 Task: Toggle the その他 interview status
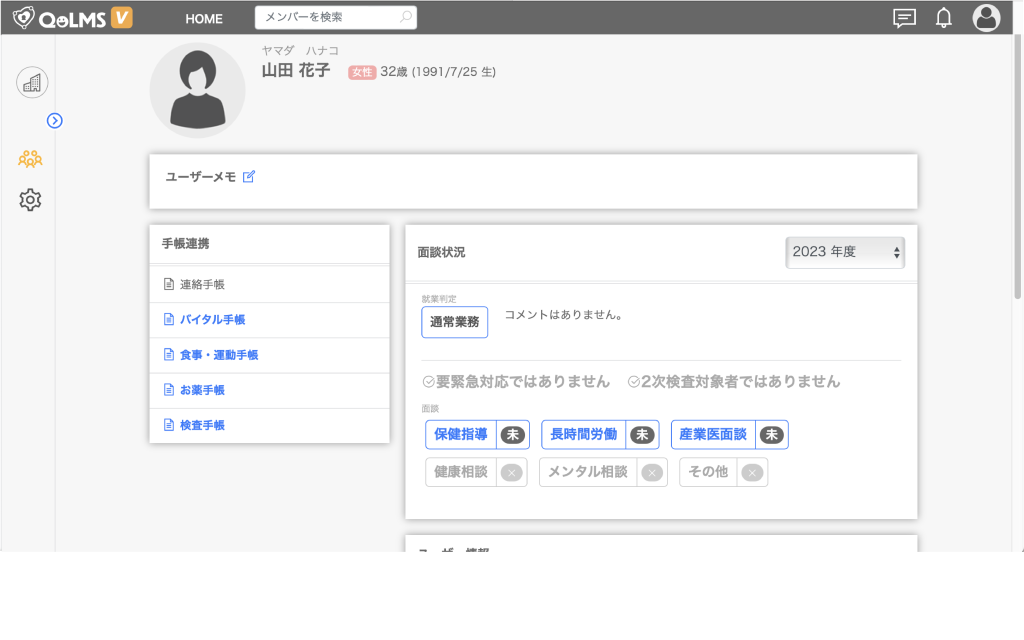tap(752, 473)
